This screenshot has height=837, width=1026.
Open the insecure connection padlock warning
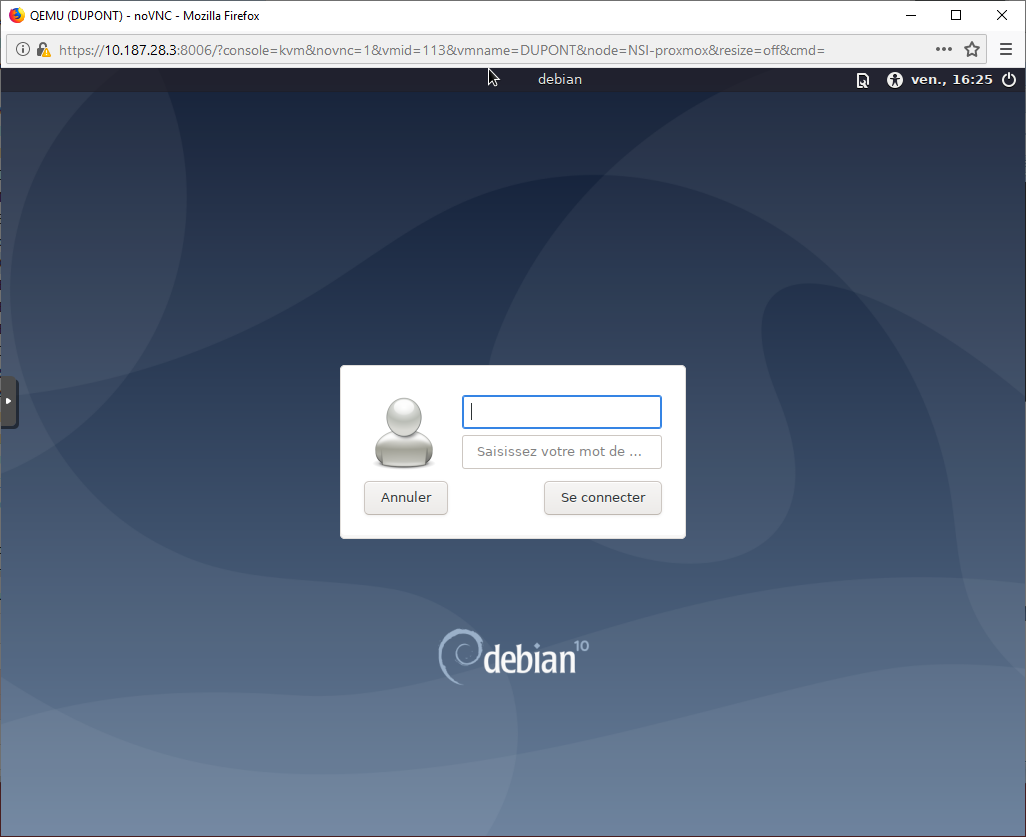43,49
